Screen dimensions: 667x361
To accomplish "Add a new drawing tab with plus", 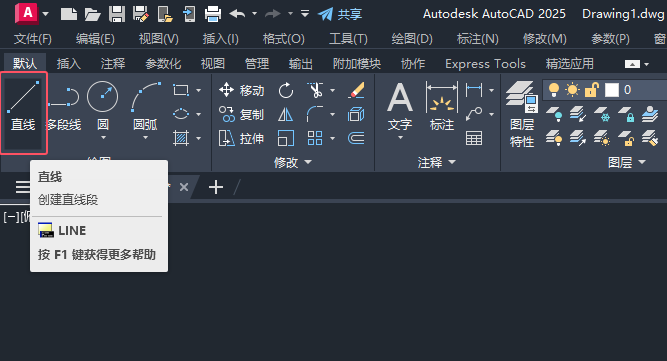I will pyautogui.click(x=216, y=187).
